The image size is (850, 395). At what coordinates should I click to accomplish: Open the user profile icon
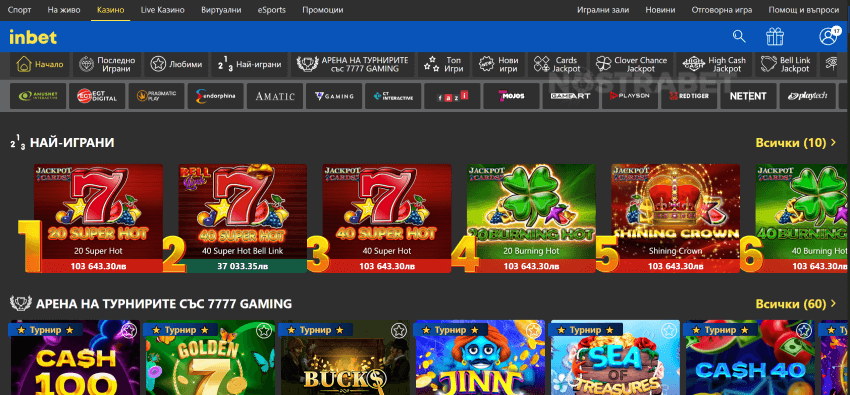click(828, 36)
